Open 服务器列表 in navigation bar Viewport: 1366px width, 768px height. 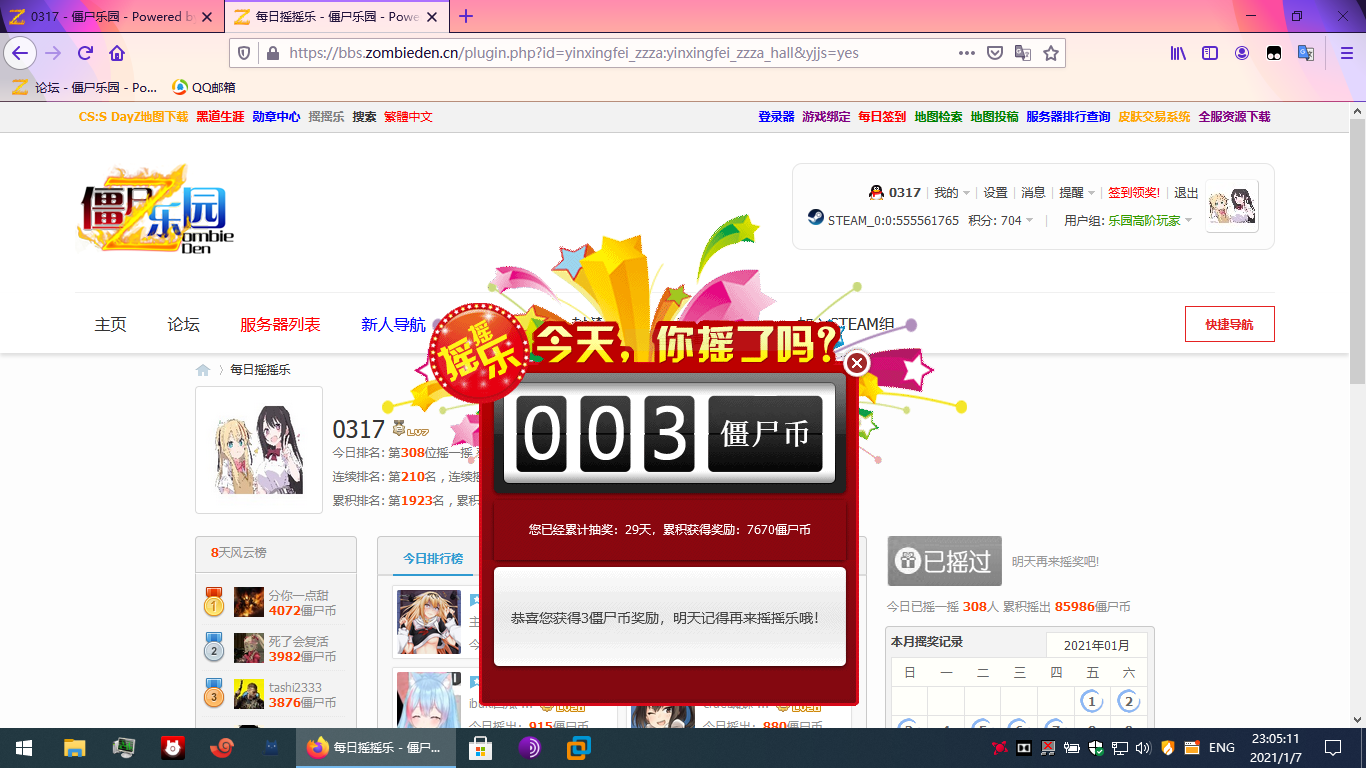[x=280, y=325]
